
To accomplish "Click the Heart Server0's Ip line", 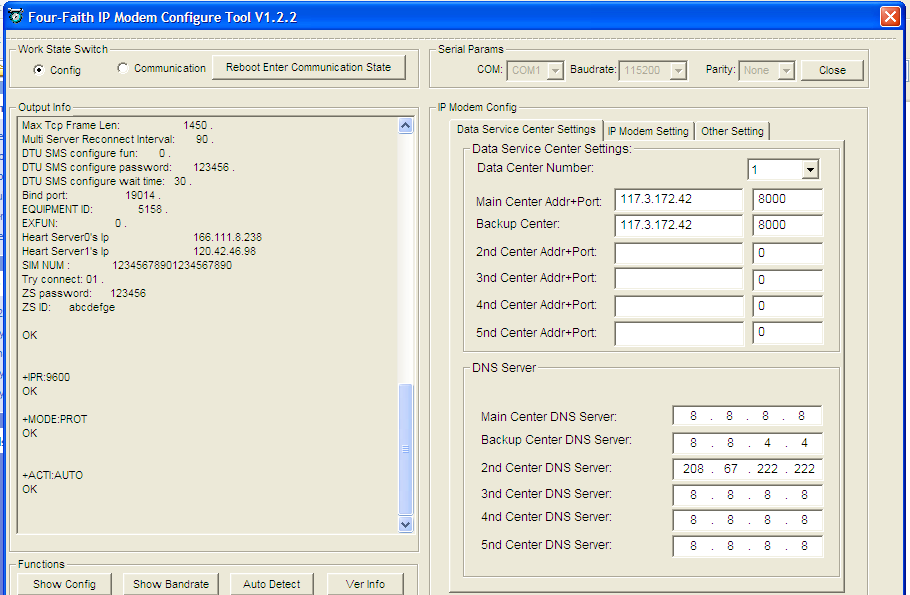I will point(142,237).
